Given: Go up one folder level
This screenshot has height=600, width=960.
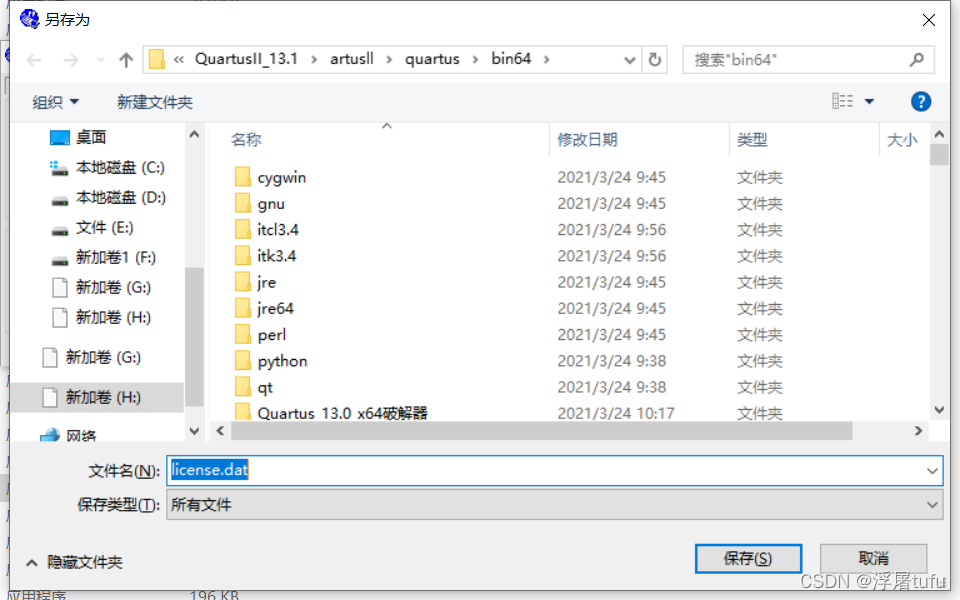Looking at the screenshot, I should 126,60.
